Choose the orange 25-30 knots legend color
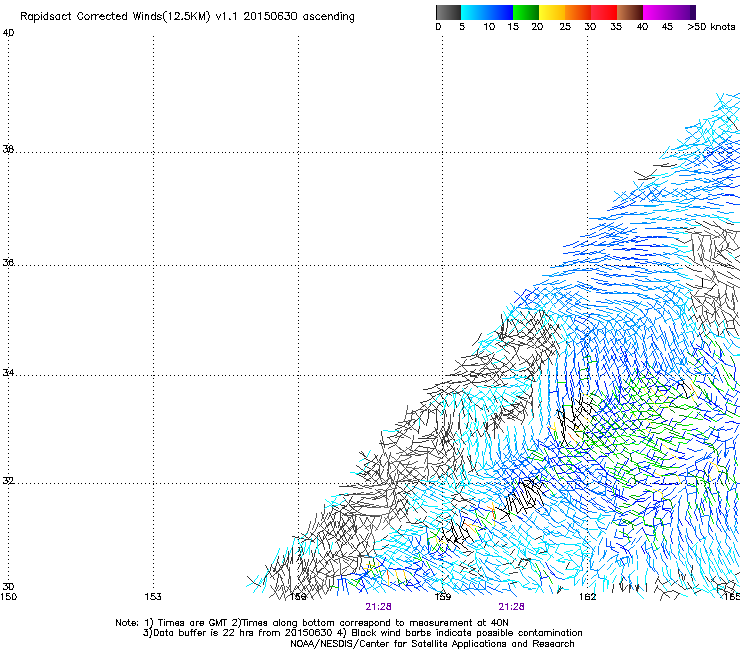This screenshot has width=740, height=650. pyautogui.click(x=578, y=12)
